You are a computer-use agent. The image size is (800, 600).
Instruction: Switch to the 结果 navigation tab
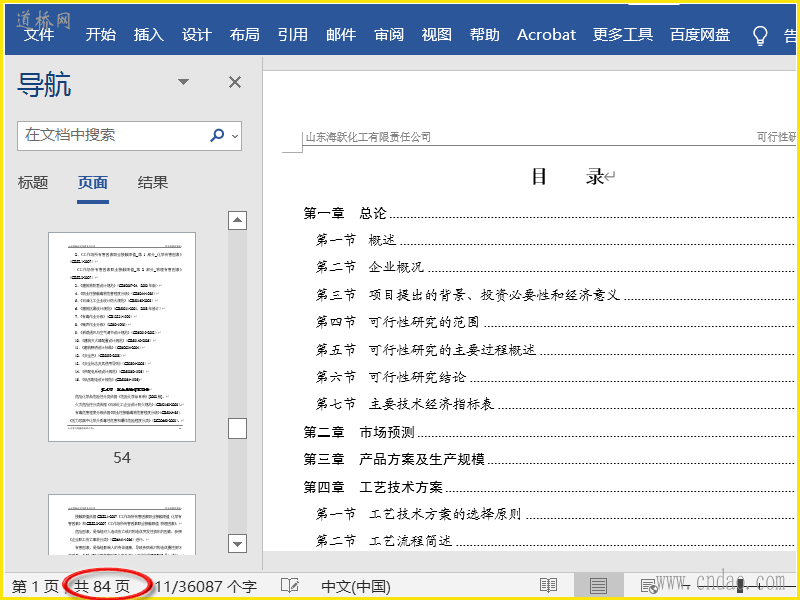click(x=153, y=183)
